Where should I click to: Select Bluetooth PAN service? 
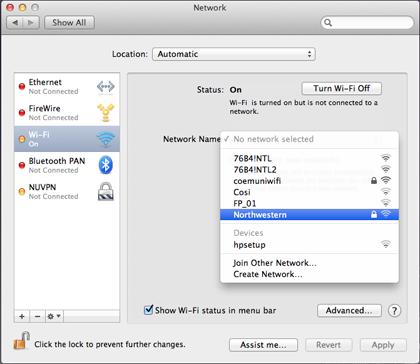coord(67,165)
